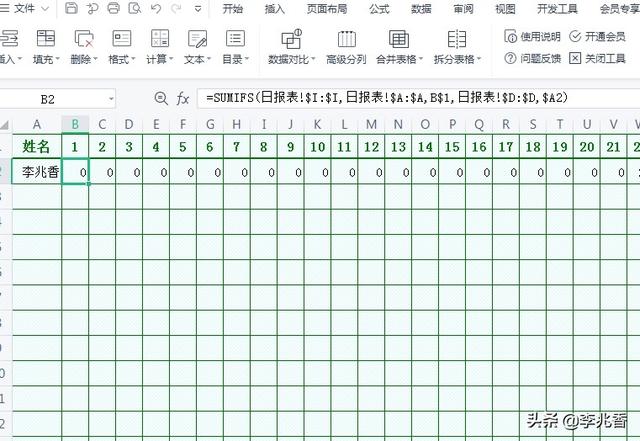This screenshot has height=441, width=640.
Task: Click the select-all corner triangle
Action: pyautogui.click(x=5, y=125)
